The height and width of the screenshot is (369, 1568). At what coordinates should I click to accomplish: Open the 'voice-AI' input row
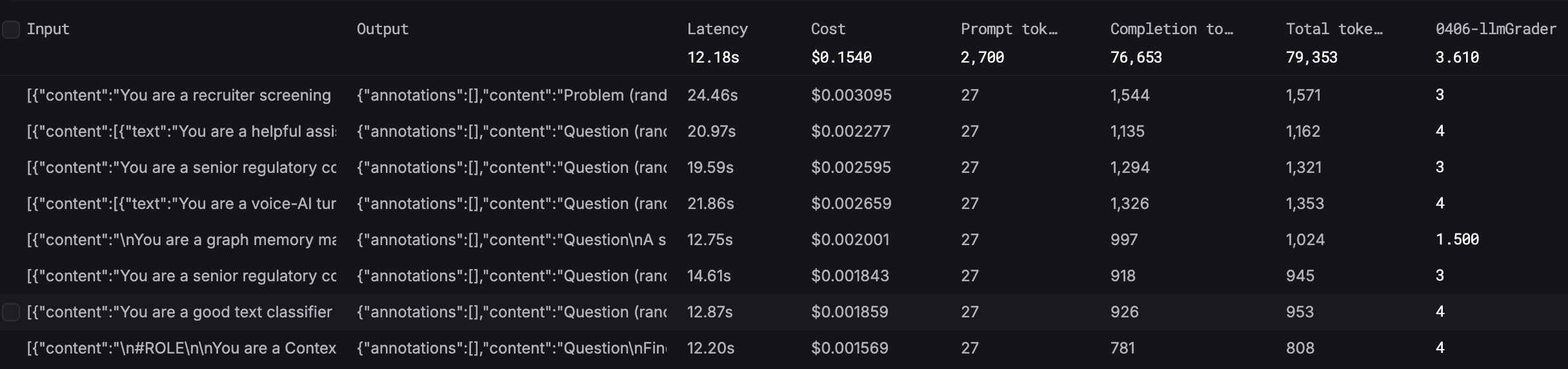tap(181, 204)
